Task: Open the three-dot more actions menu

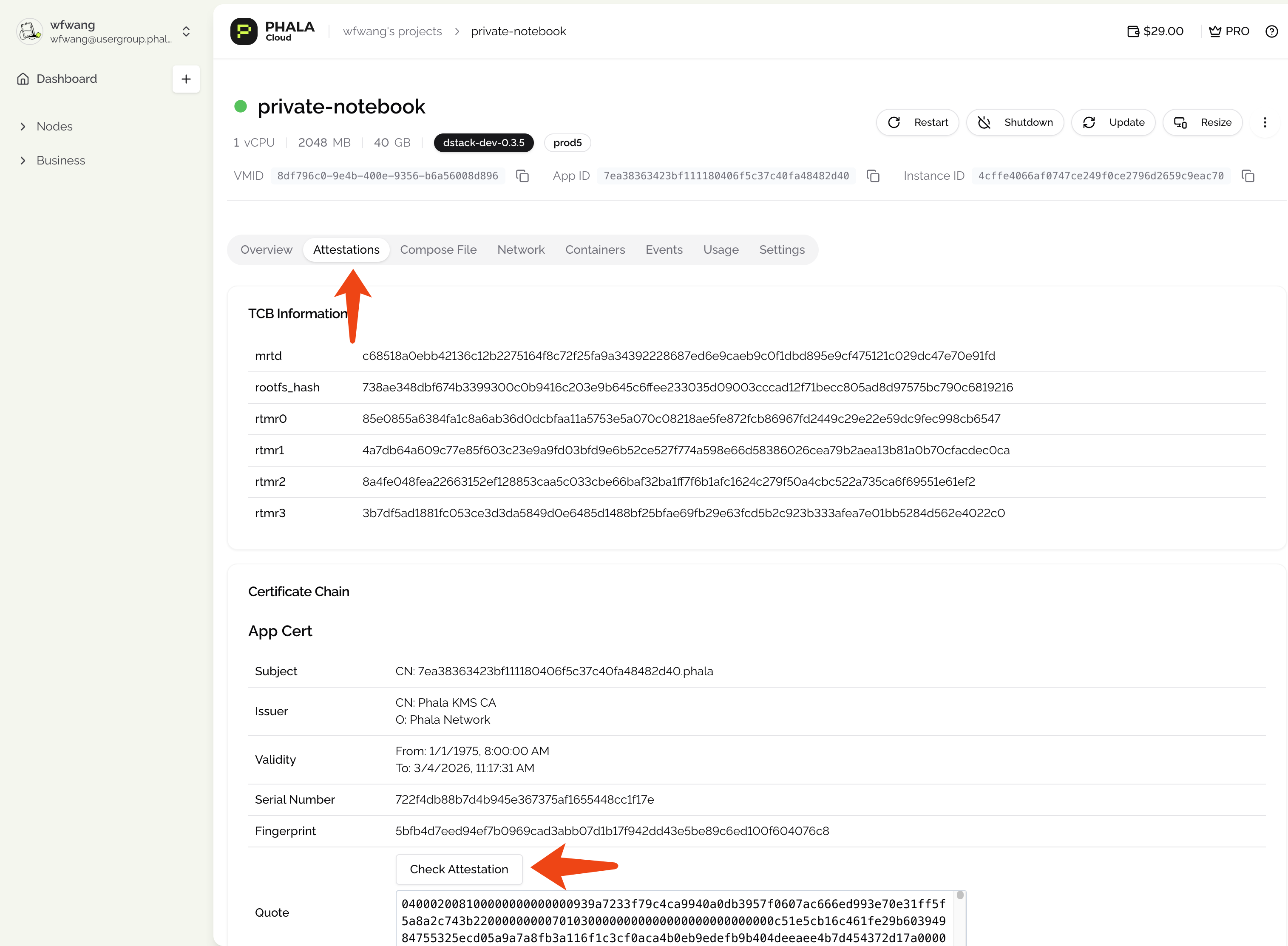Action: tap(1265, 122)
